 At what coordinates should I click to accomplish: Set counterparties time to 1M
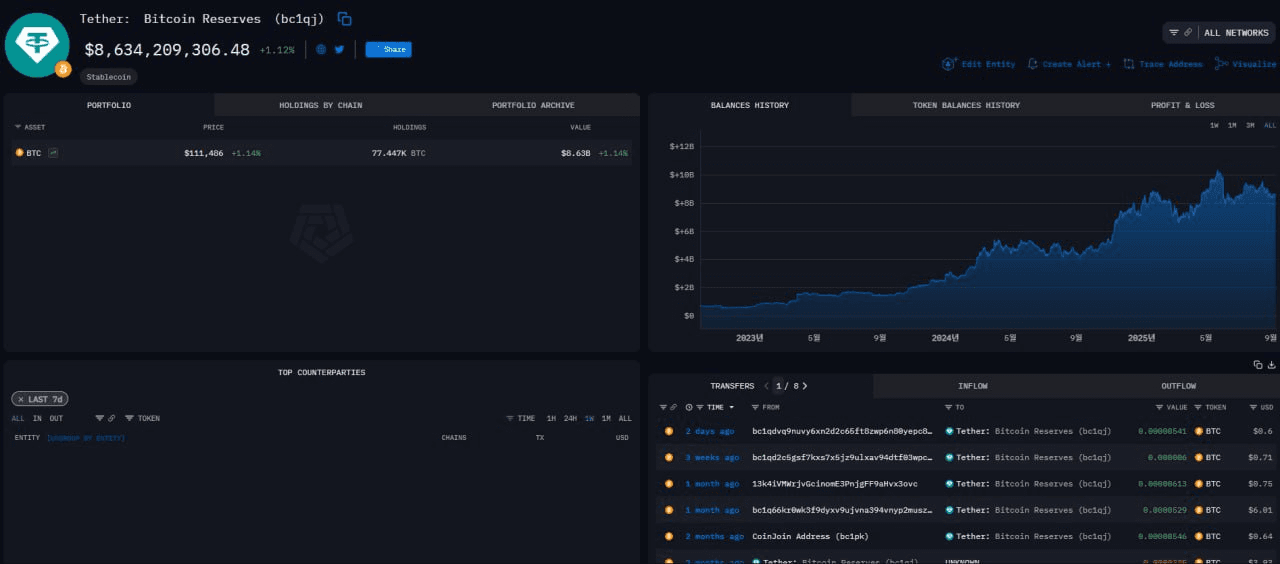click(606, 418)
